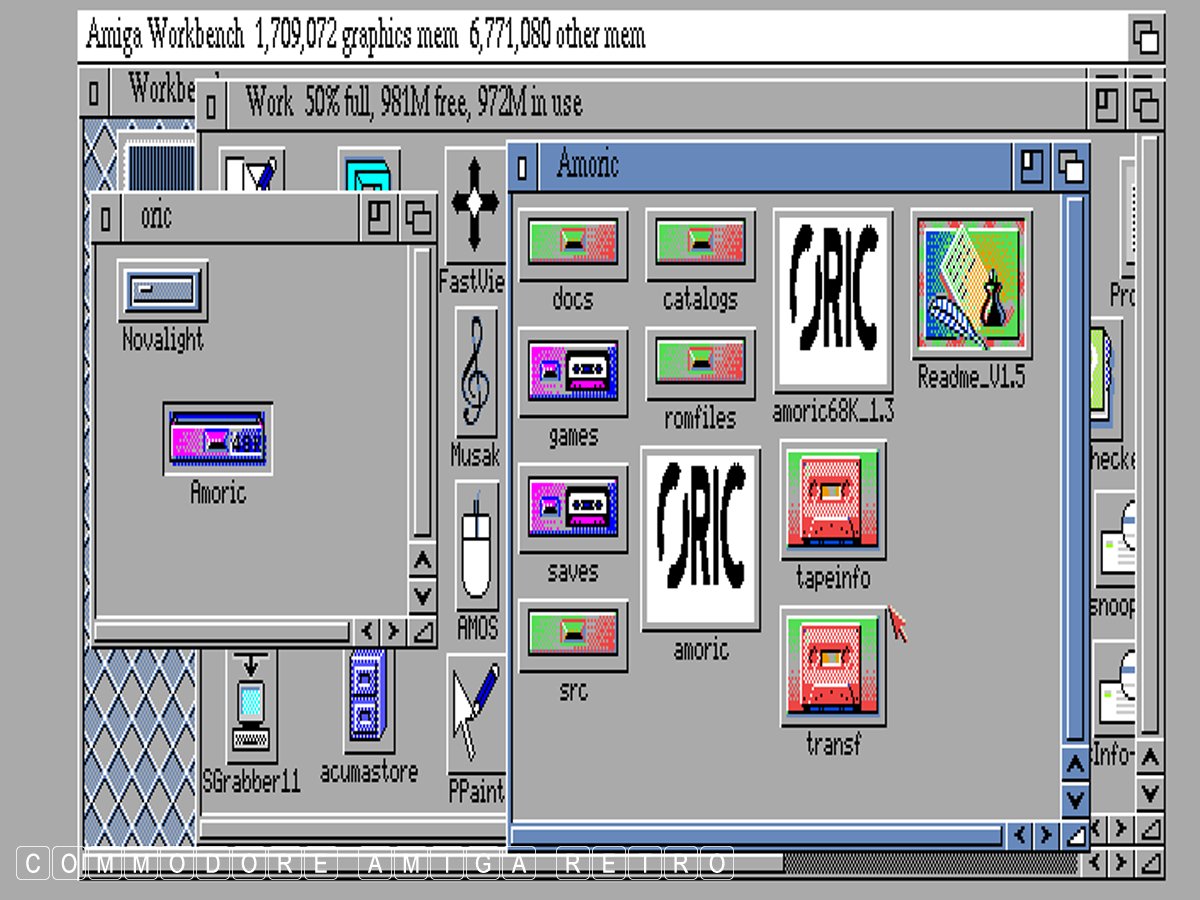Select the tapeinfo tool icon
The width and height of the screenshot is (1200, 900).
tap(833, 500)
